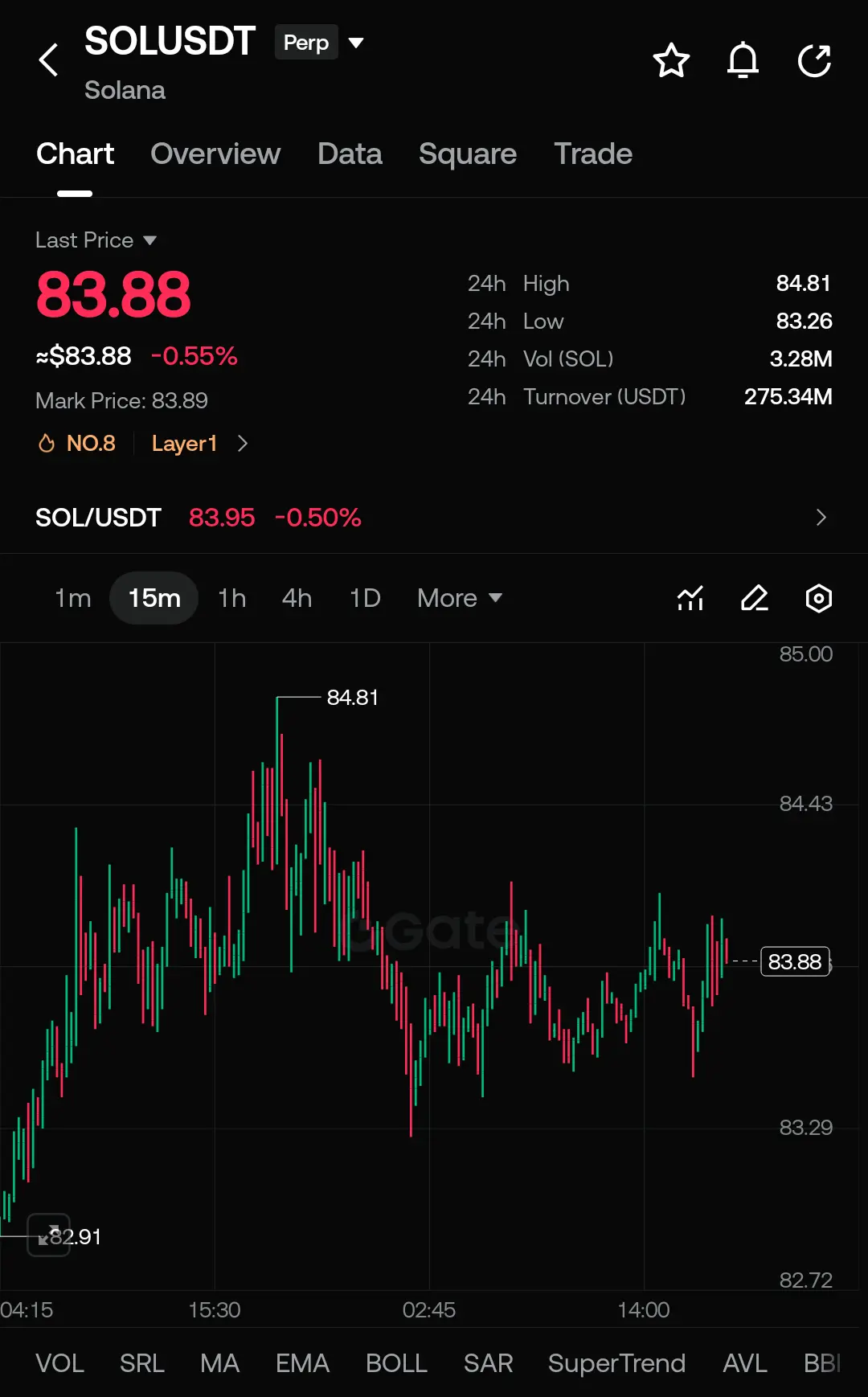Open the Layer1 tag link
The height and width of the screenshot is (1397, 868).
point(184,444)
